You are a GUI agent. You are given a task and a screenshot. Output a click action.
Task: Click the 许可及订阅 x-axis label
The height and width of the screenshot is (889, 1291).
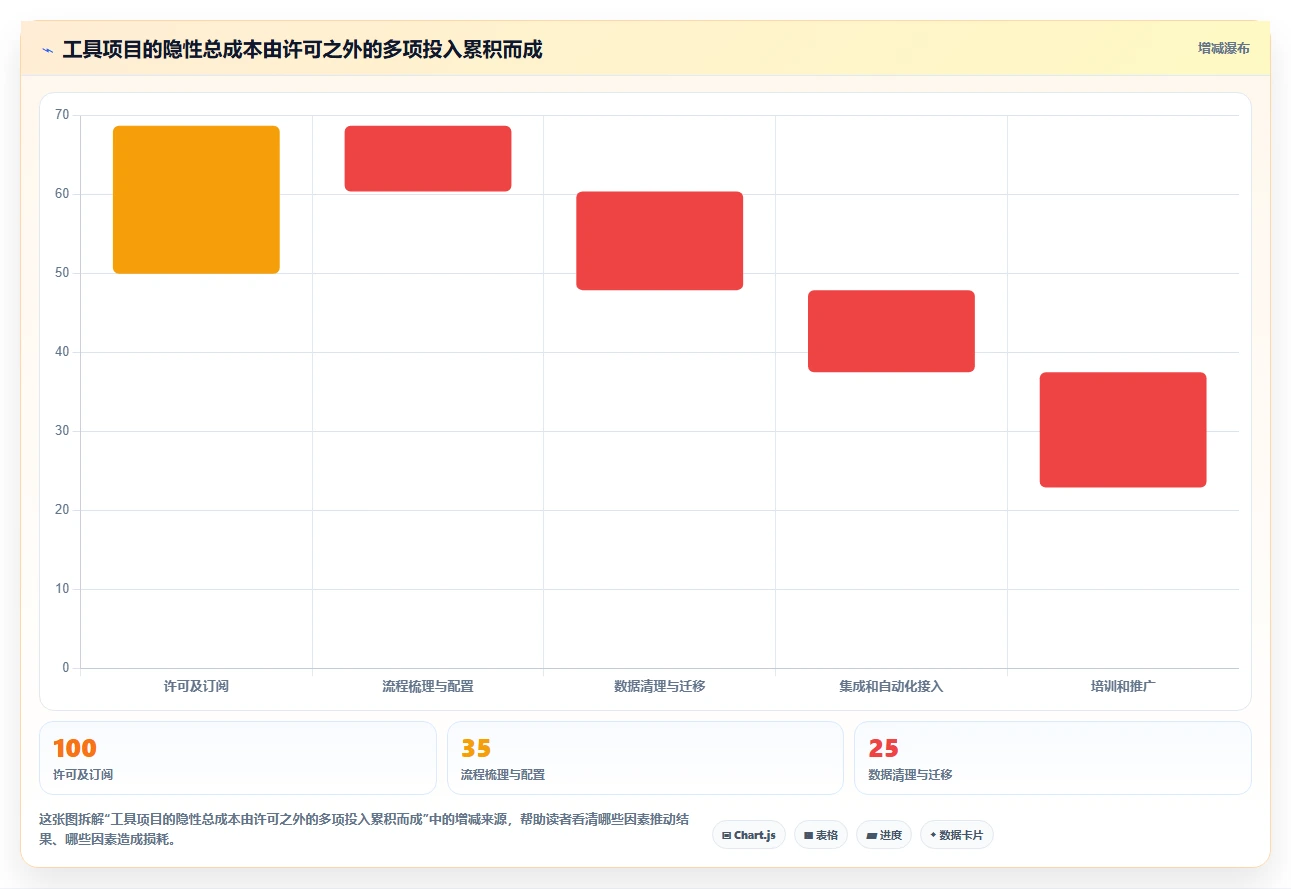pyautogui.click(x=196, y=686)
